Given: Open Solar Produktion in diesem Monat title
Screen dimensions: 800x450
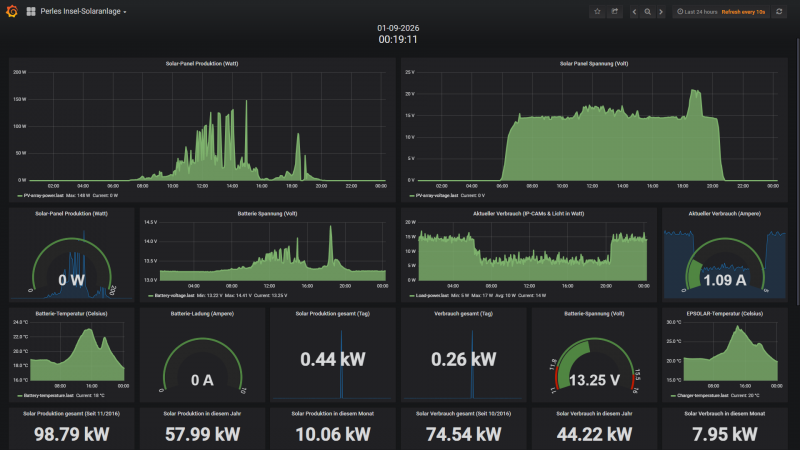Looking at the screenshot, I should (333, 414).
